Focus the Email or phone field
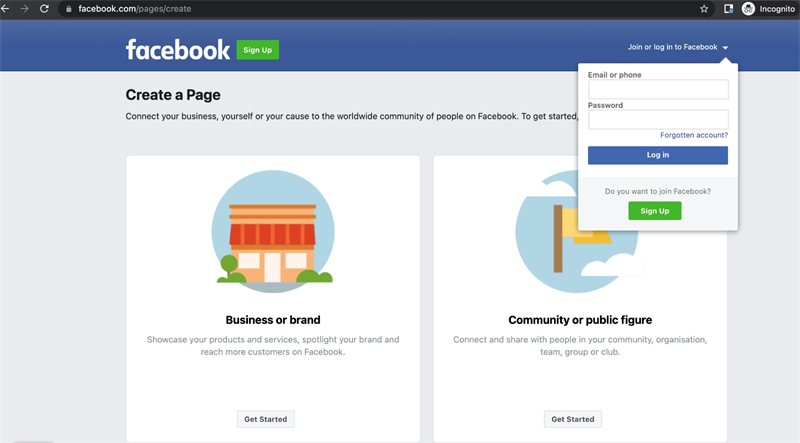The image size is (800, 443). coord(658,89)
